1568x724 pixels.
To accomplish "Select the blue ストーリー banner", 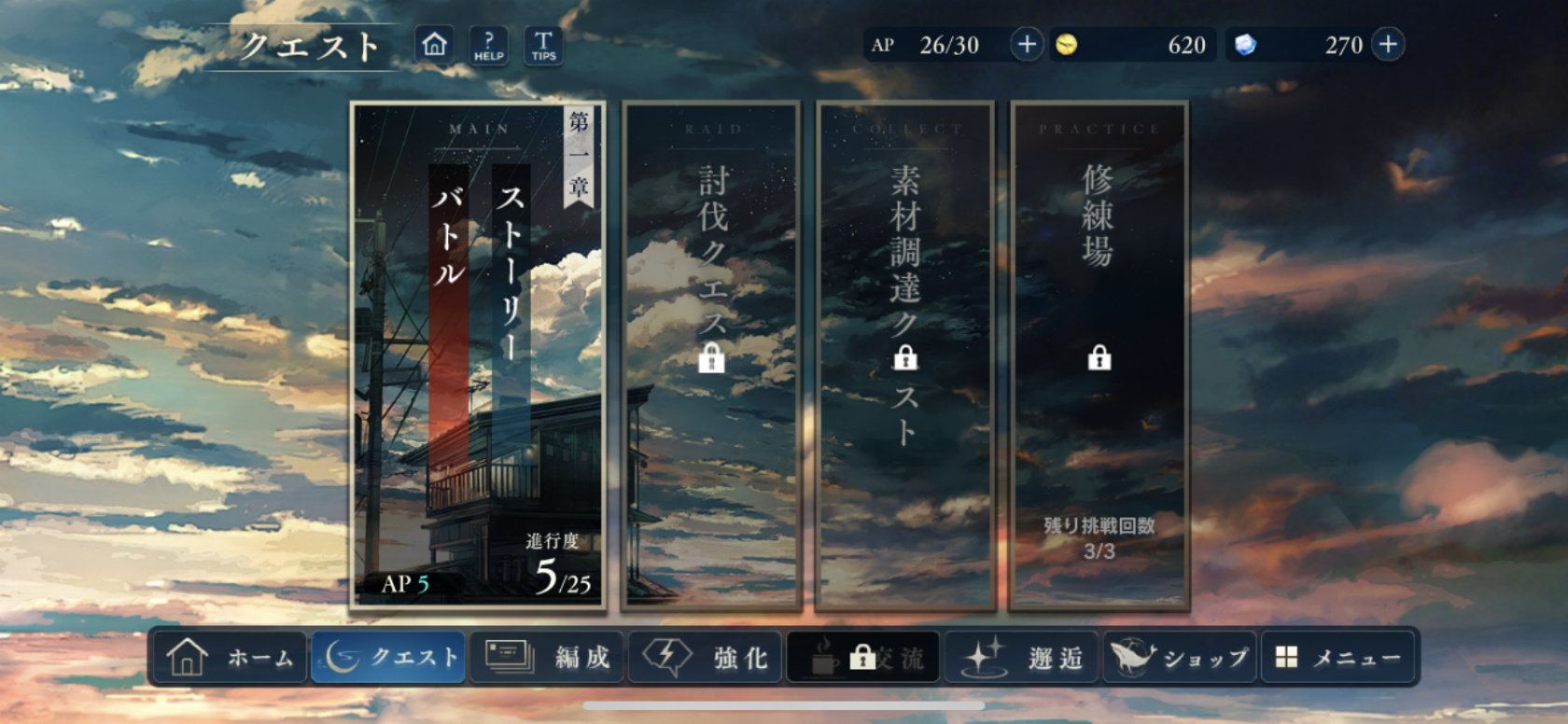I will 511,299.
